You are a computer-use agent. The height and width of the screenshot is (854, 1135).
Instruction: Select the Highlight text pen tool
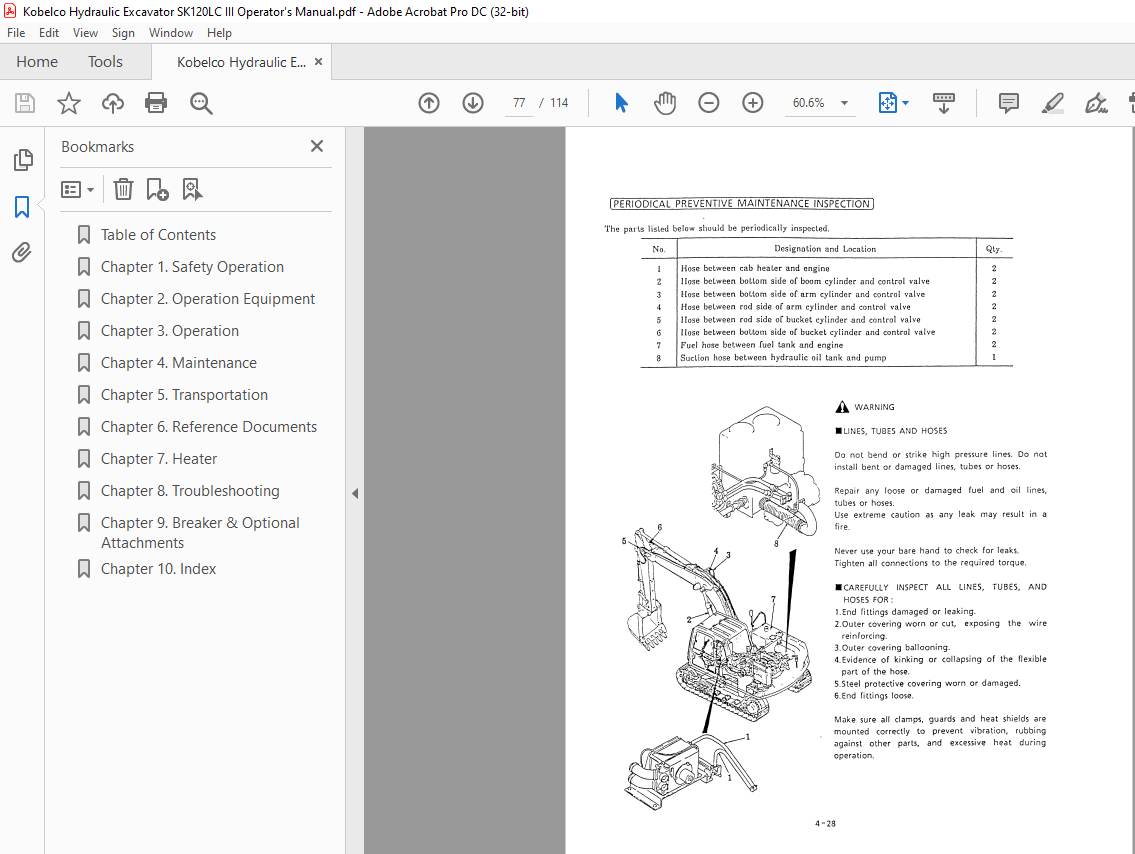pos(1052,103)
